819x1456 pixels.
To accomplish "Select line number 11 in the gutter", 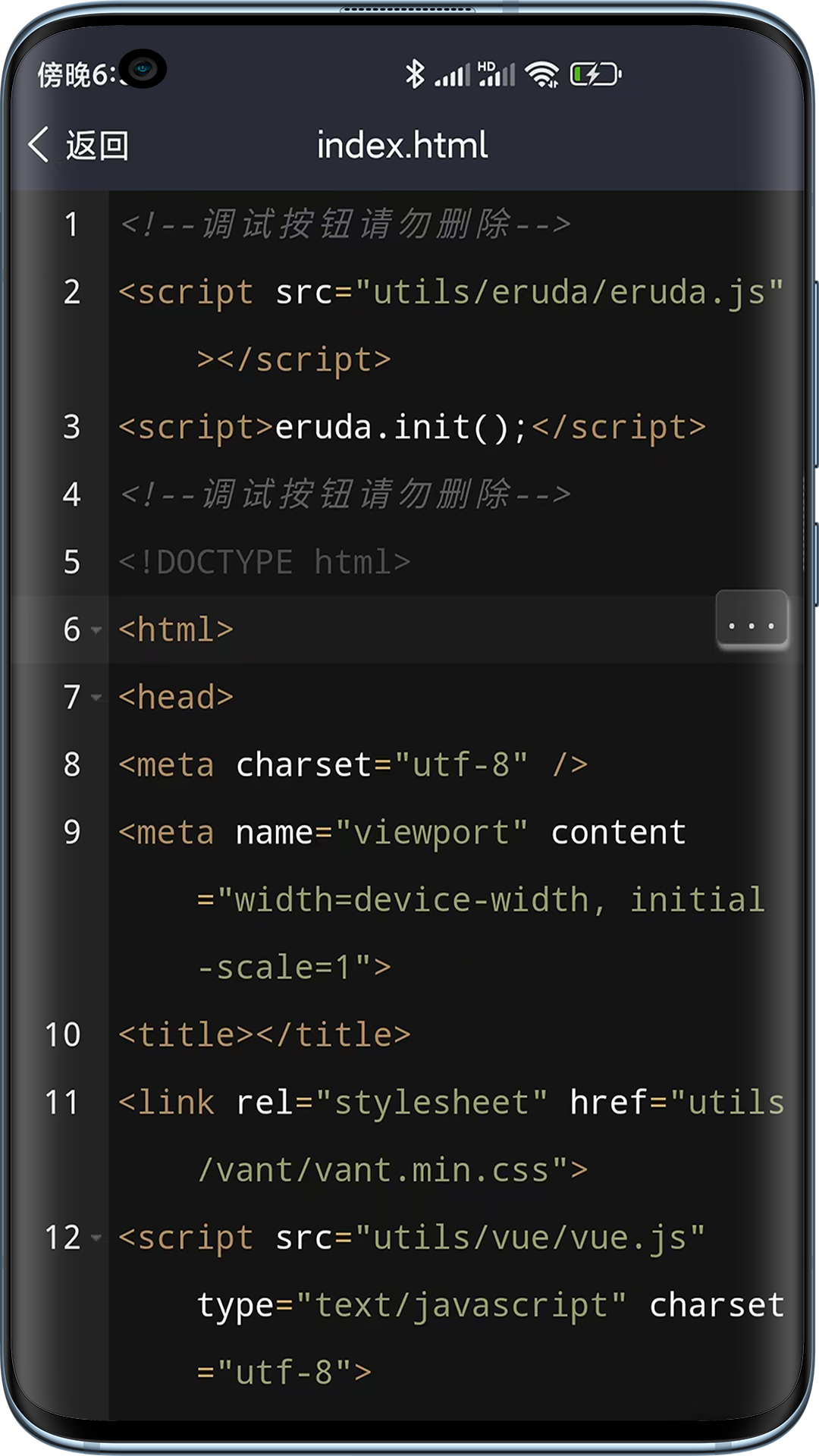I will (x=62, y=1103).
